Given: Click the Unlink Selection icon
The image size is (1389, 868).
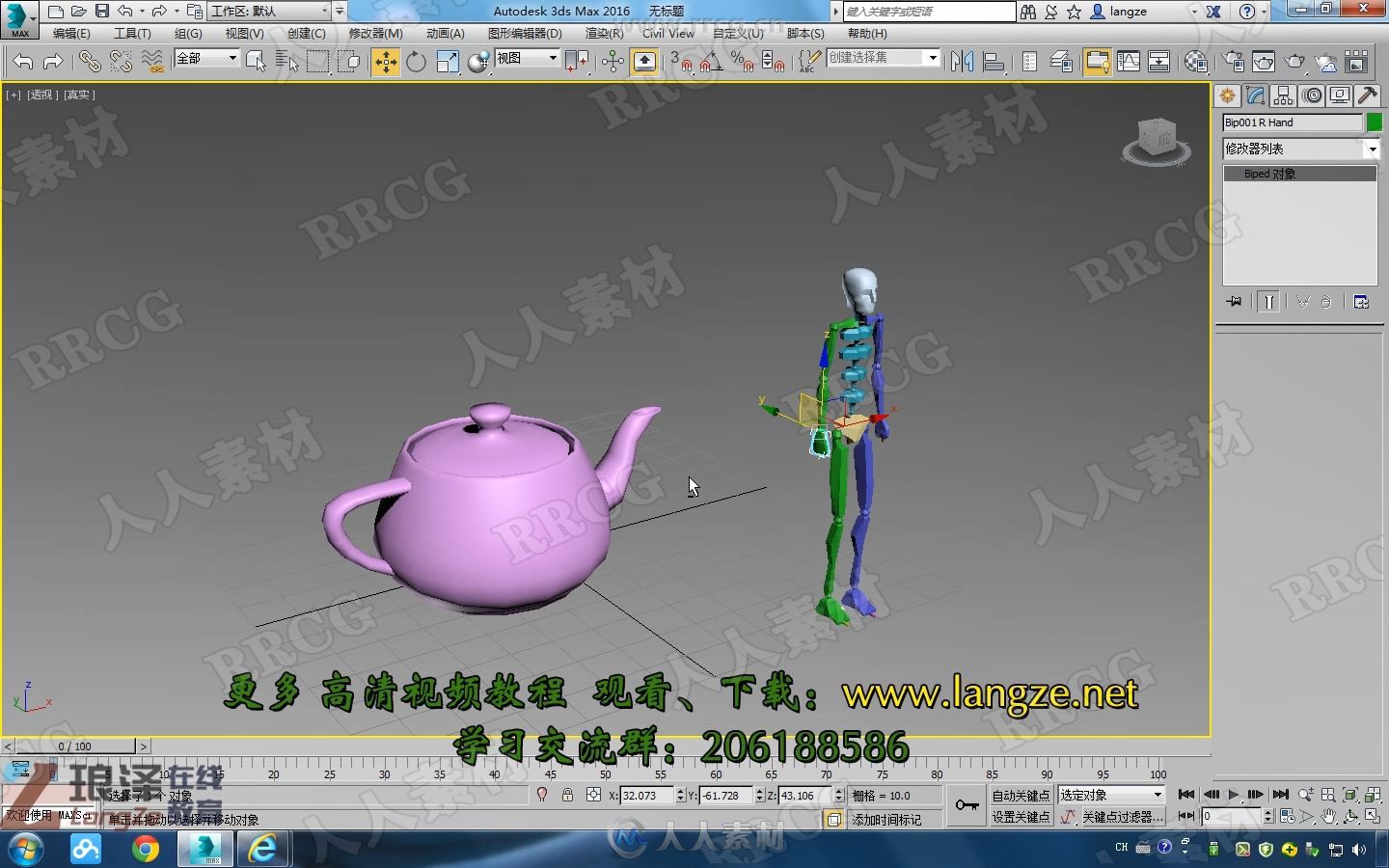Looking at the screenshot, I should click(x=121, y=62).
